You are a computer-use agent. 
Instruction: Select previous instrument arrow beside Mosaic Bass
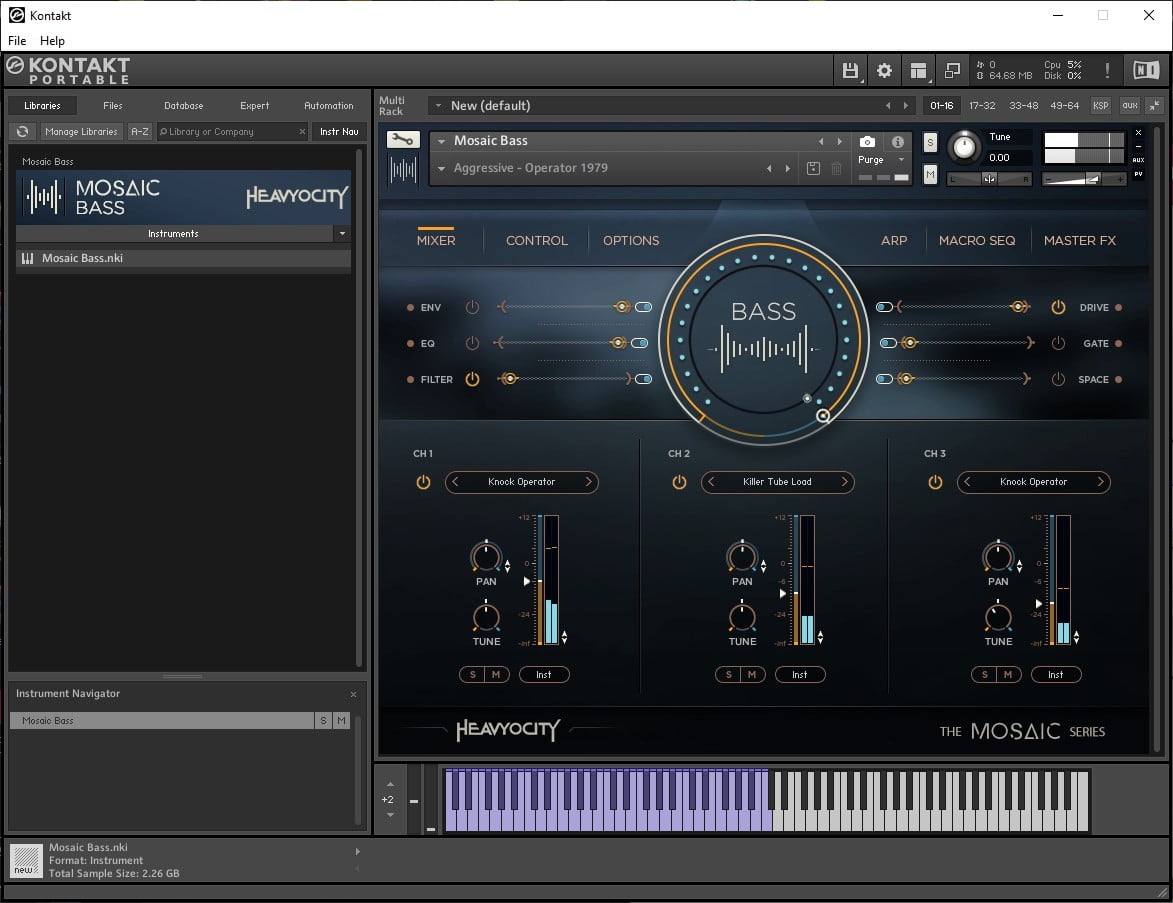(821, 141)
